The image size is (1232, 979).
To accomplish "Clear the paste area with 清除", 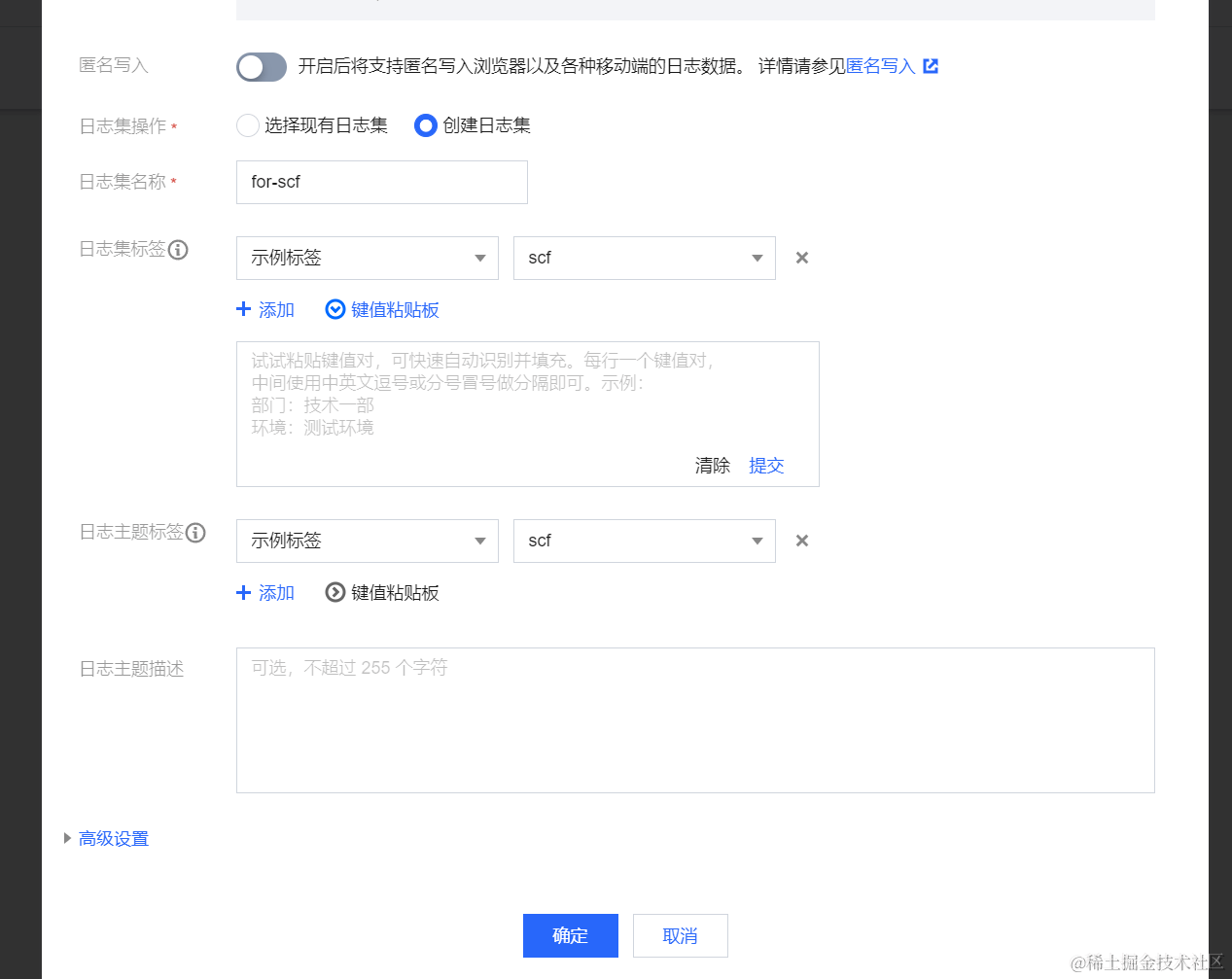I will pos(713,466).
